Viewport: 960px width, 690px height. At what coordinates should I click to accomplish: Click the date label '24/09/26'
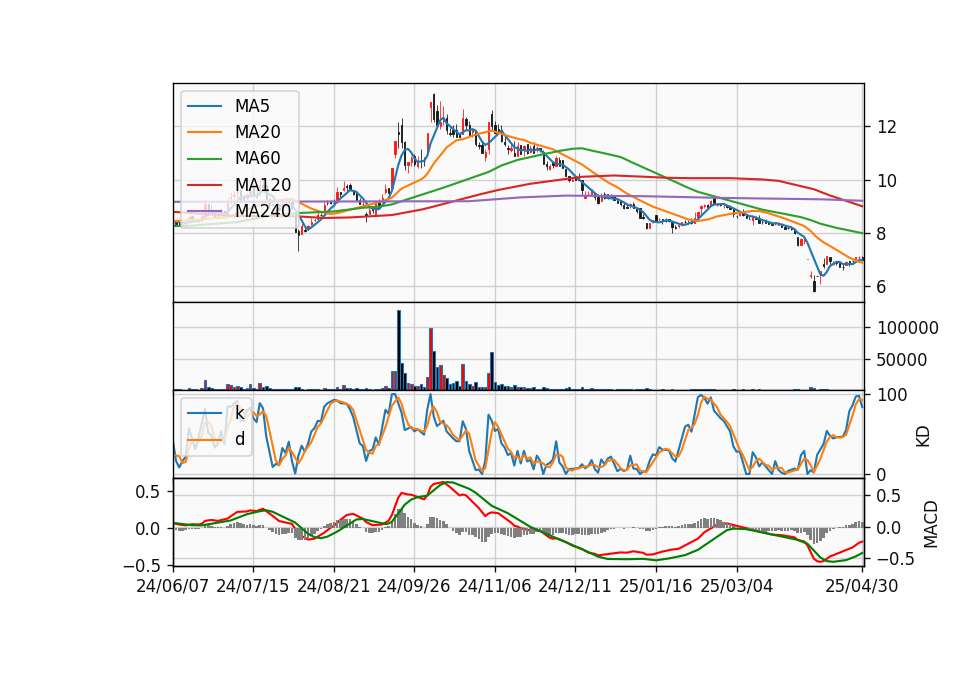(x=414, y=587)
